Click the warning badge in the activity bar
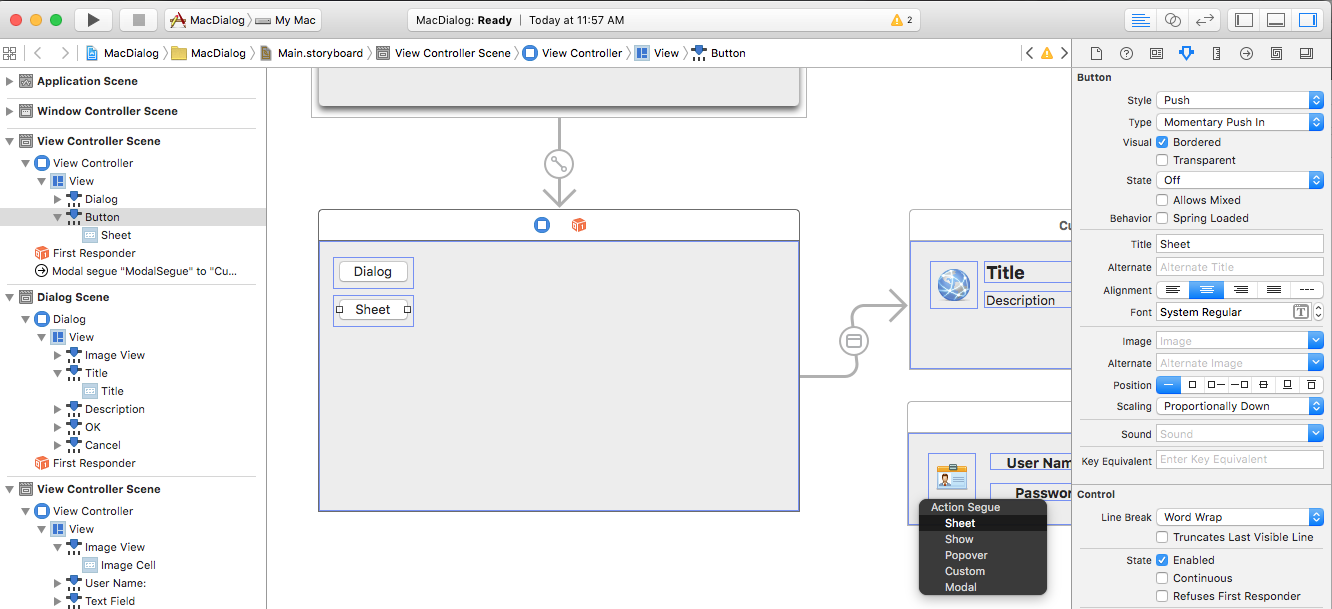Screen dimensions: 1332x609 click(x=904, y=19)
